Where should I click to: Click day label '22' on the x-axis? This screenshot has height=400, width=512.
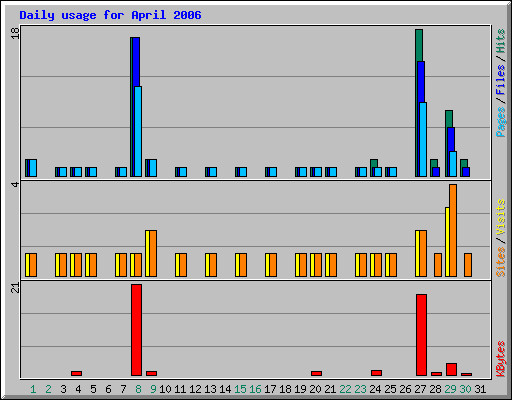coord(345,389)
